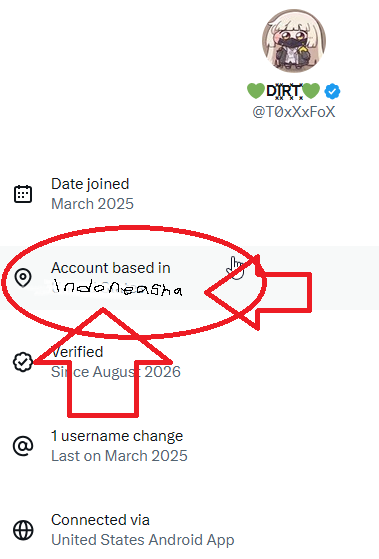Click the globe icon beside Connected via

point(23,530)
